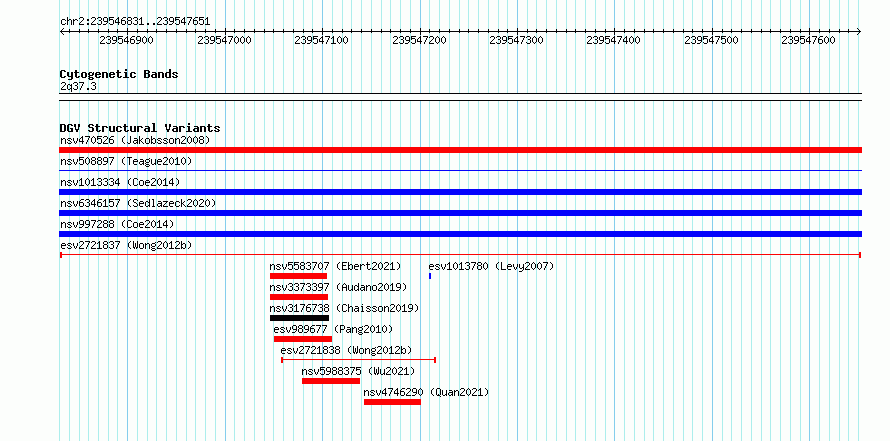Click the red bar under nsv5583707

(x=299, y=276)
